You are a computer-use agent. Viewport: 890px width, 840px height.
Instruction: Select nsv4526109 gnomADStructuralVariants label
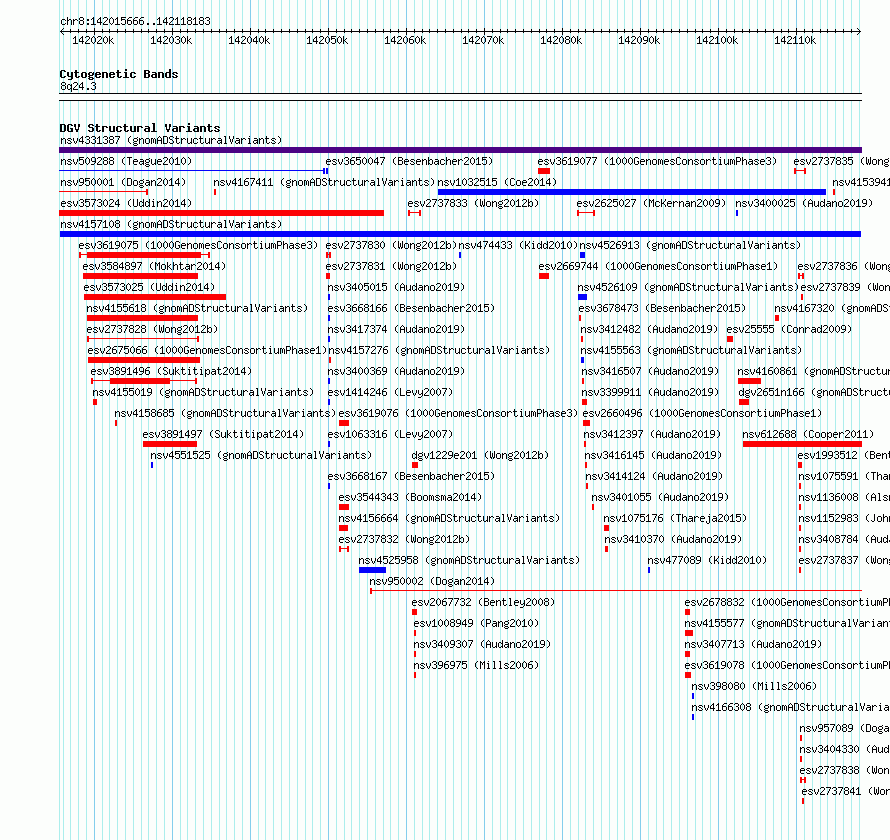[x=689, y=287]
